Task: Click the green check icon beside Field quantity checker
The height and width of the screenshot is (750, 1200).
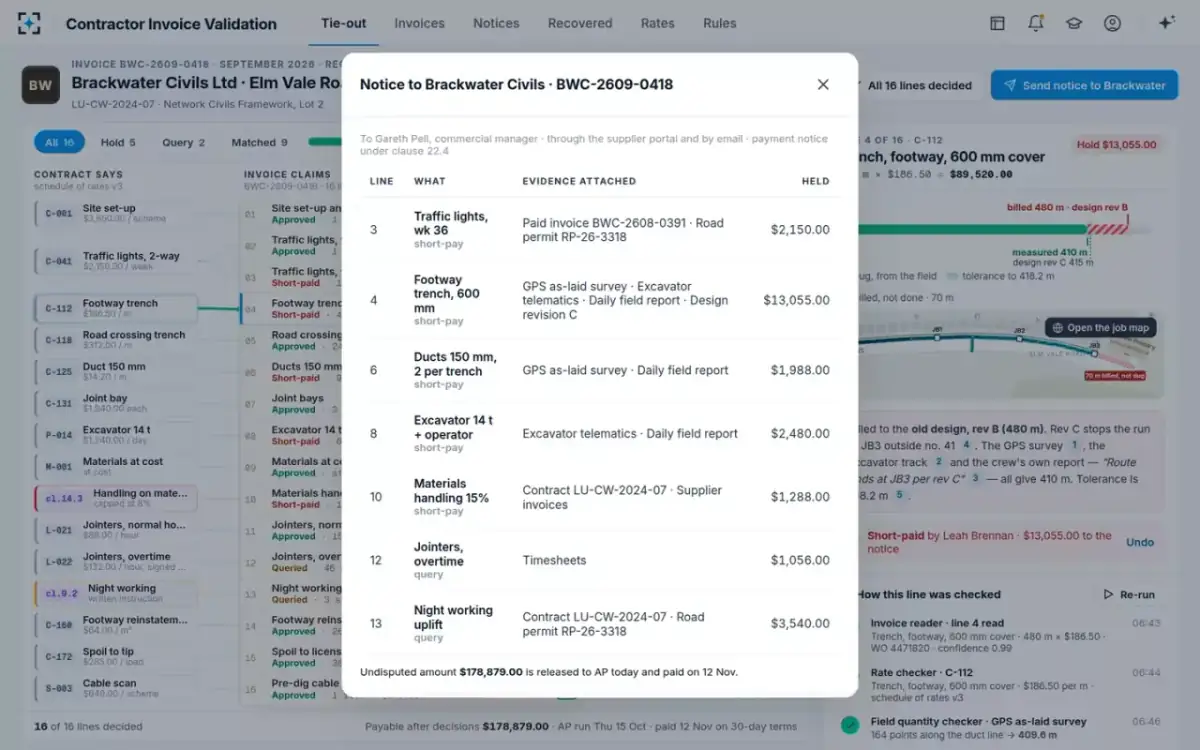Action: [850, 725]
